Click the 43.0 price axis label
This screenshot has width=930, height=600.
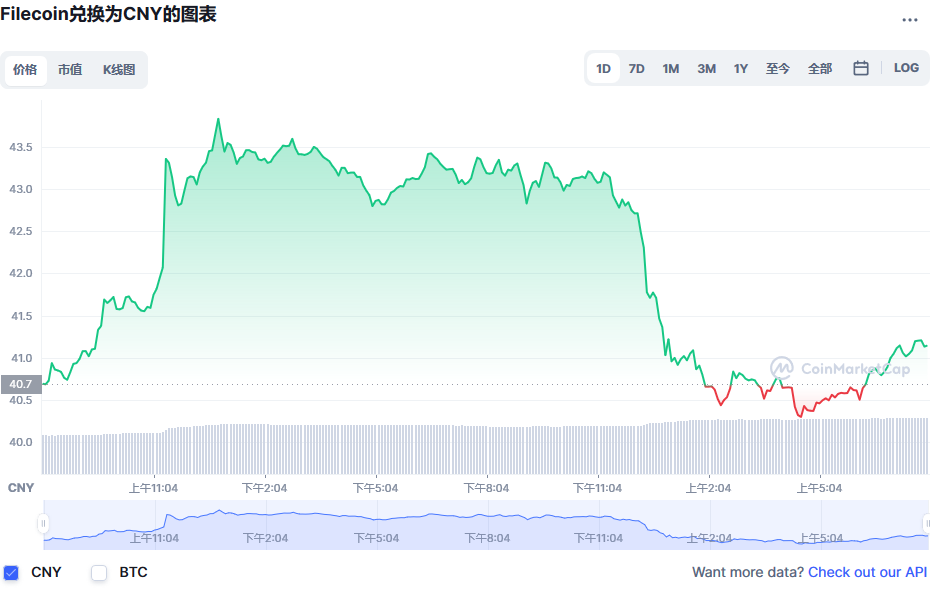[x=21, y=189]
